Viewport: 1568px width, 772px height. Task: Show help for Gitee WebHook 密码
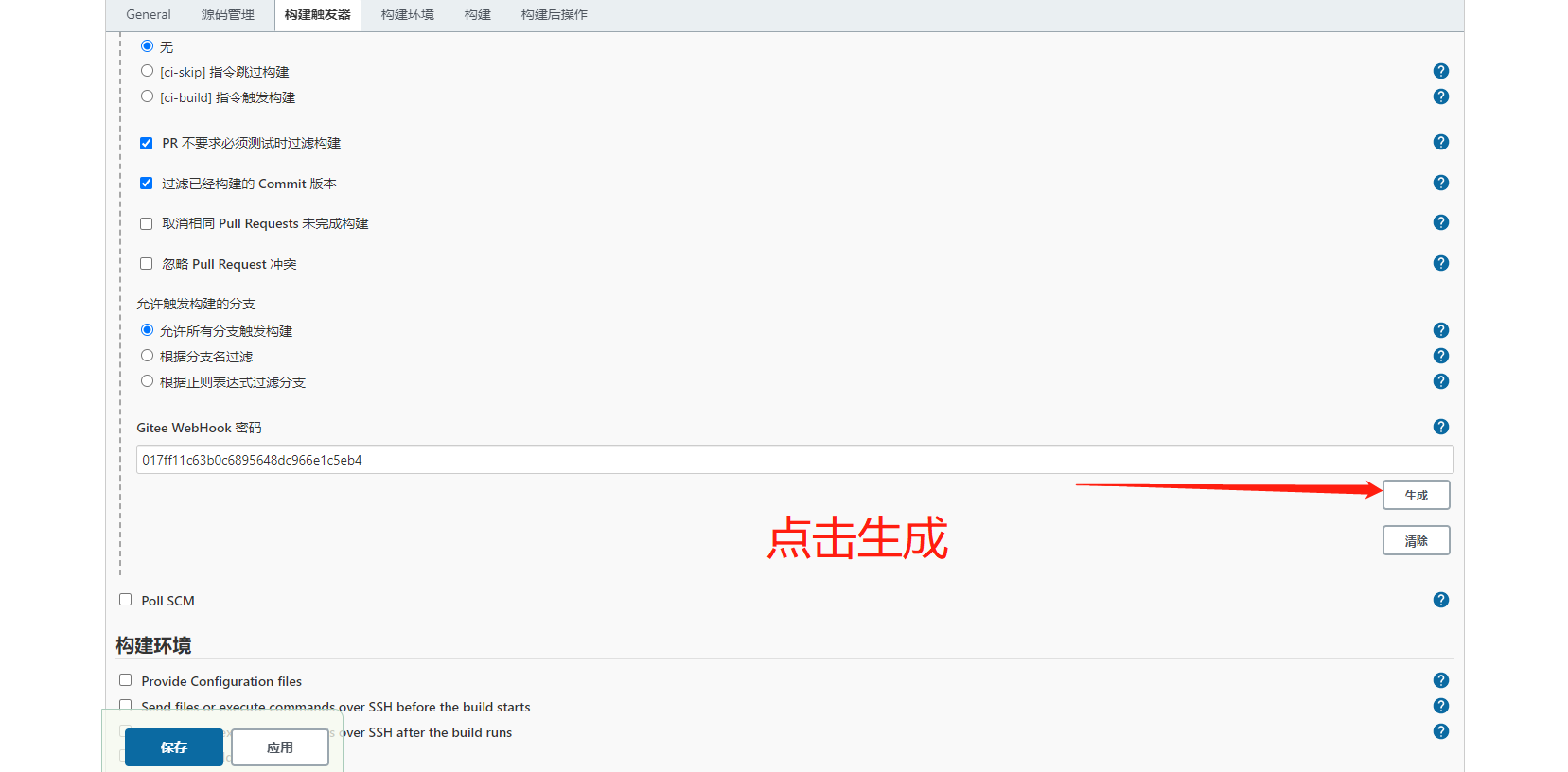[1440, 427]
